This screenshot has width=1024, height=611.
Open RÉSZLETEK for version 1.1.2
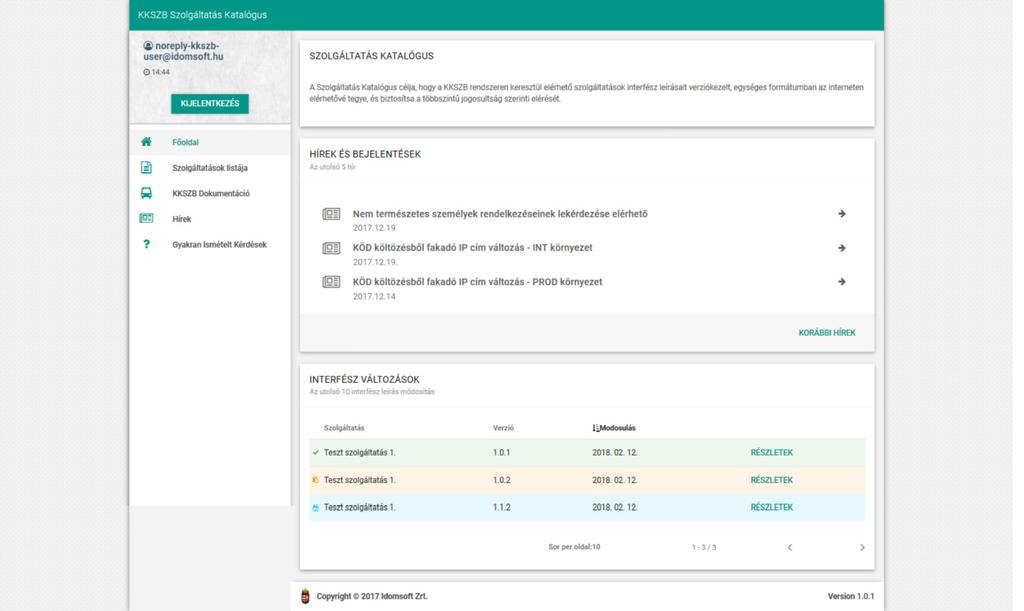(x=771, y=507)
